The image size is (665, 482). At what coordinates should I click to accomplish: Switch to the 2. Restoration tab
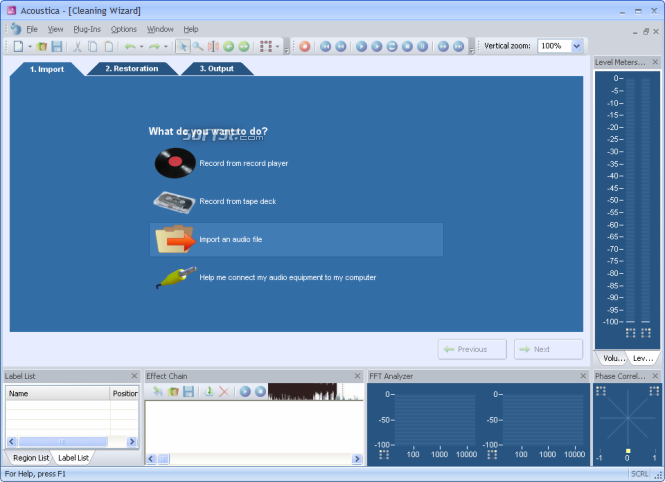pos(131,69)
